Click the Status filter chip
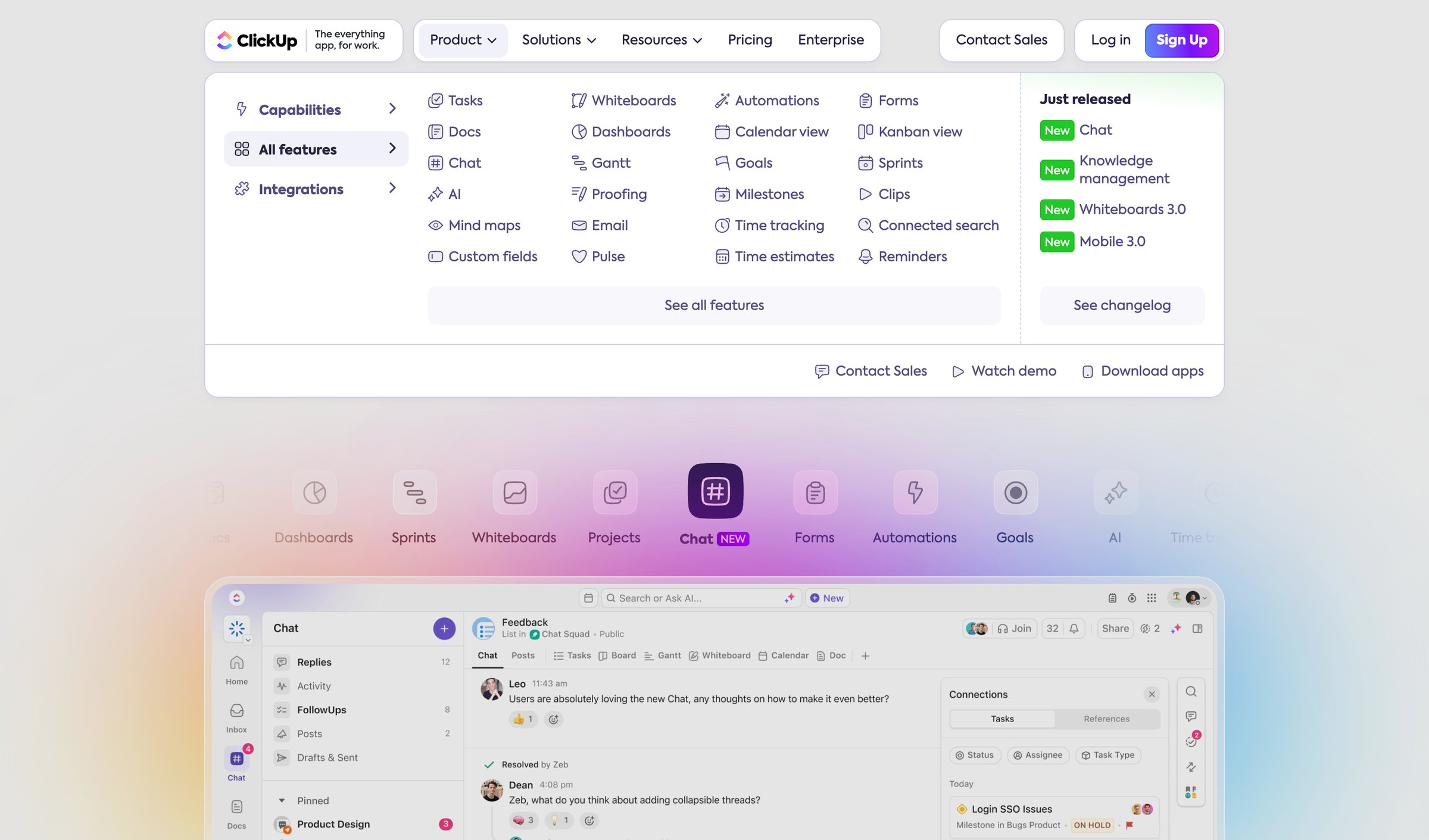This screenshot has height=840, width=1429. (x=975, y=755)
